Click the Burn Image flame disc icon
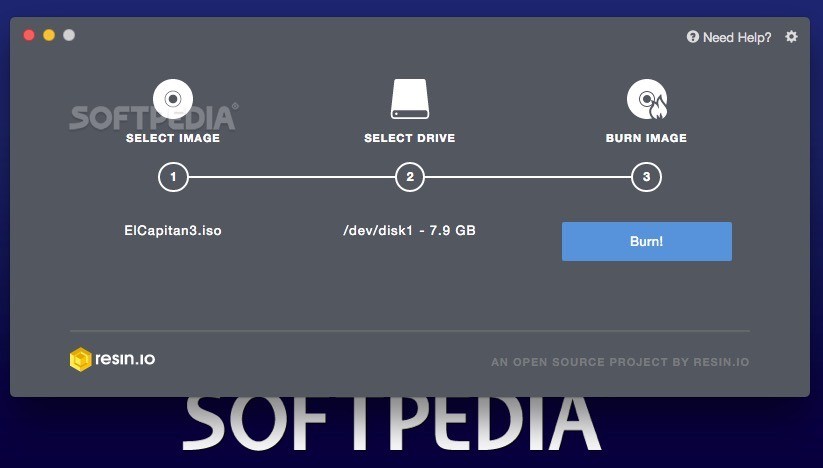 point(646,99)
